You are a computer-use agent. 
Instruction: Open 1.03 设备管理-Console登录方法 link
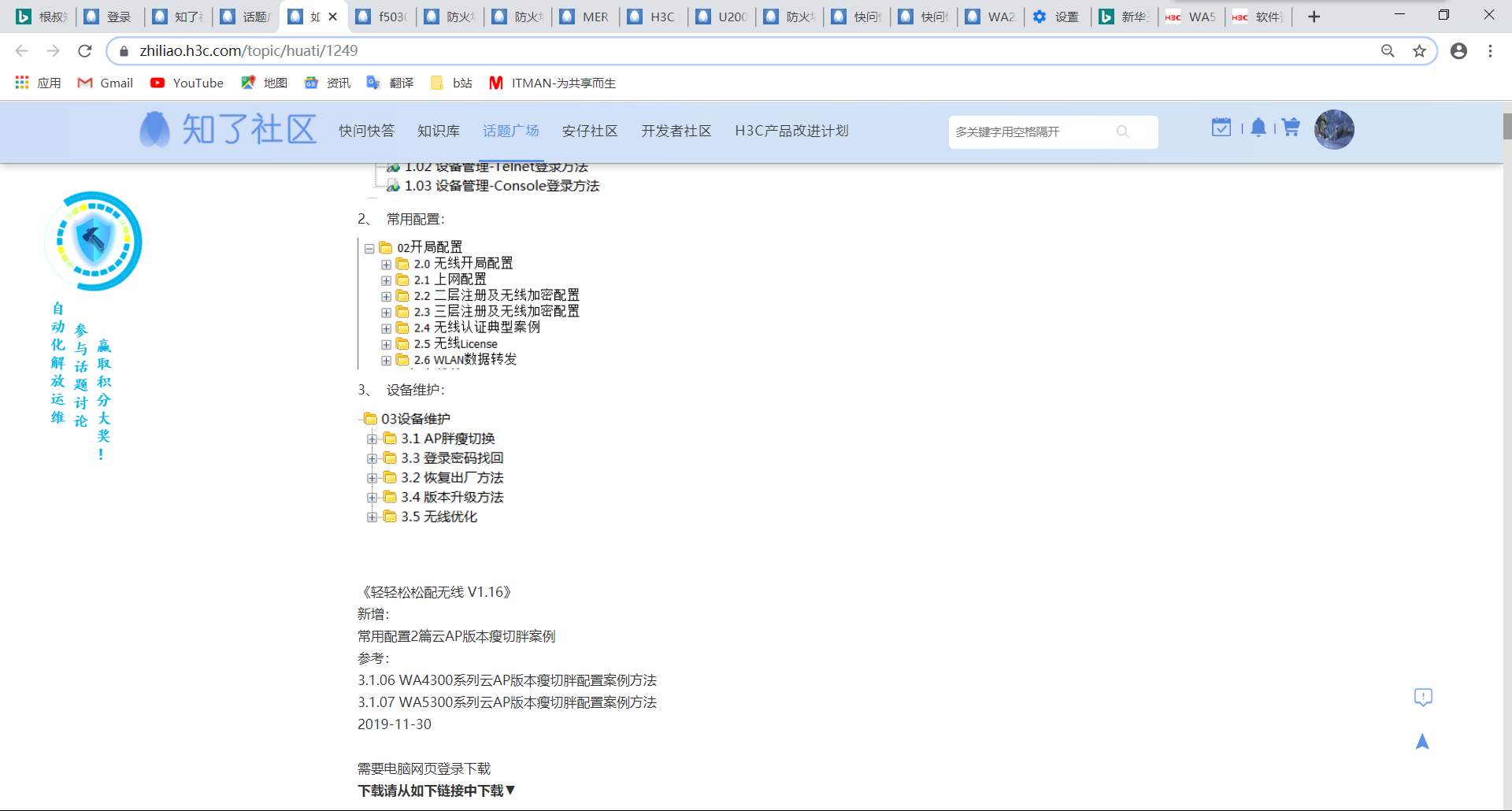click(502, 186)
